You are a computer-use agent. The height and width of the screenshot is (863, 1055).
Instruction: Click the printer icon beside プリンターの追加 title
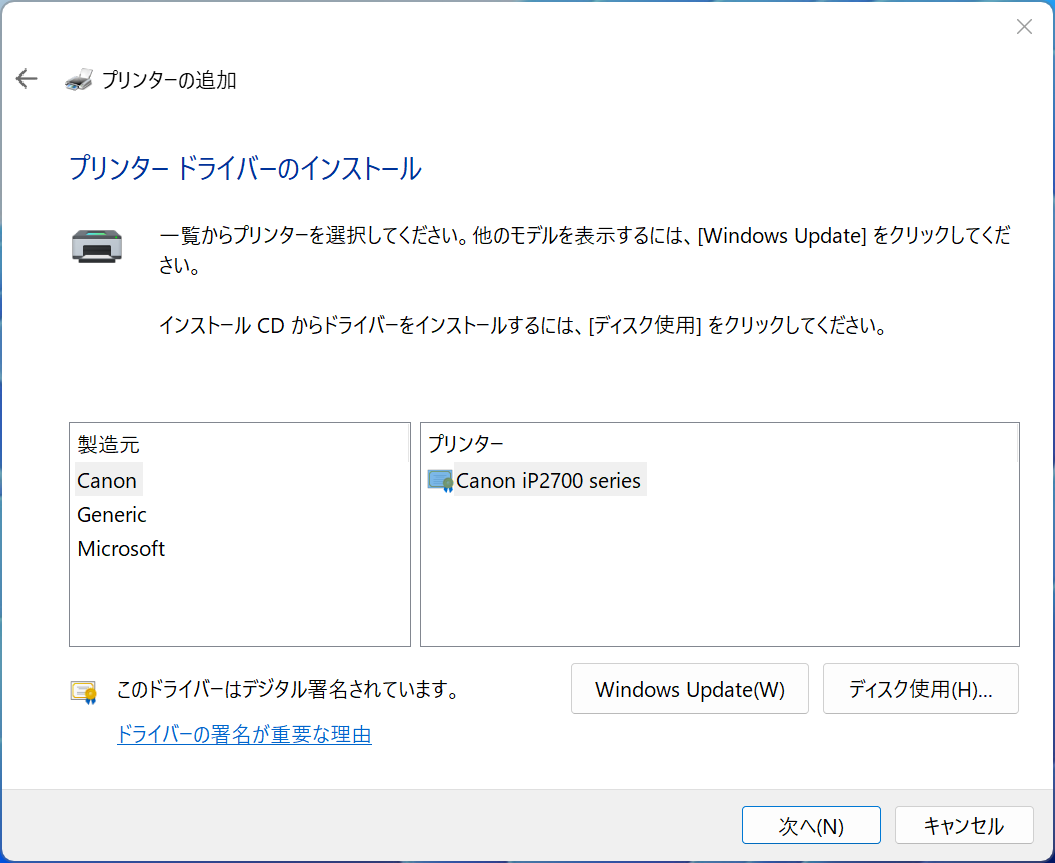[78, 78]
